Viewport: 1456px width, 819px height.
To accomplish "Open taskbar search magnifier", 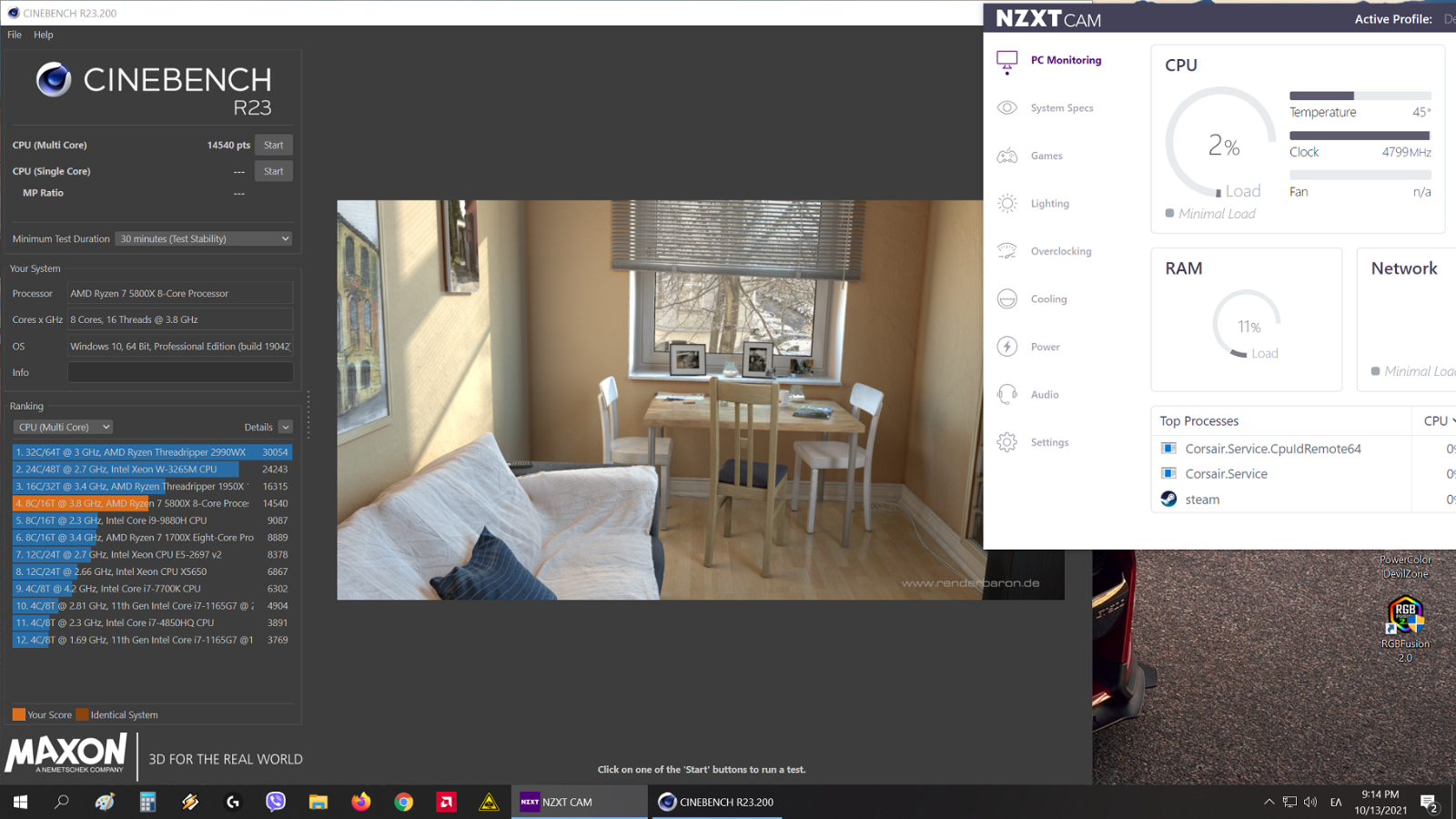I will coord(62,802).
